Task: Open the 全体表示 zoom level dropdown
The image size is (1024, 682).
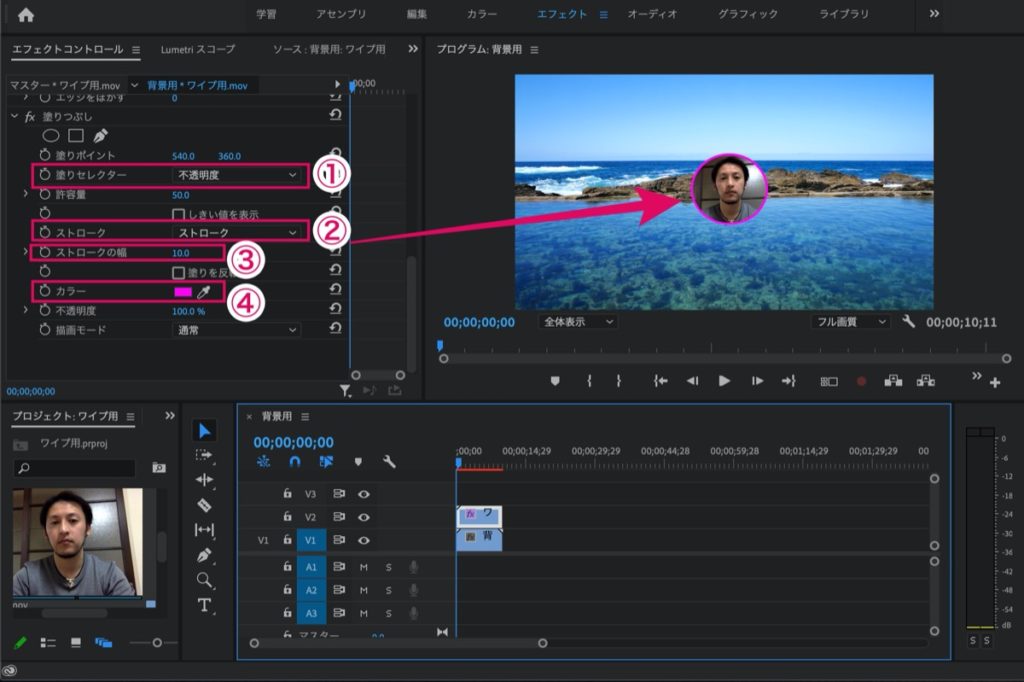Action: point(577,322)
